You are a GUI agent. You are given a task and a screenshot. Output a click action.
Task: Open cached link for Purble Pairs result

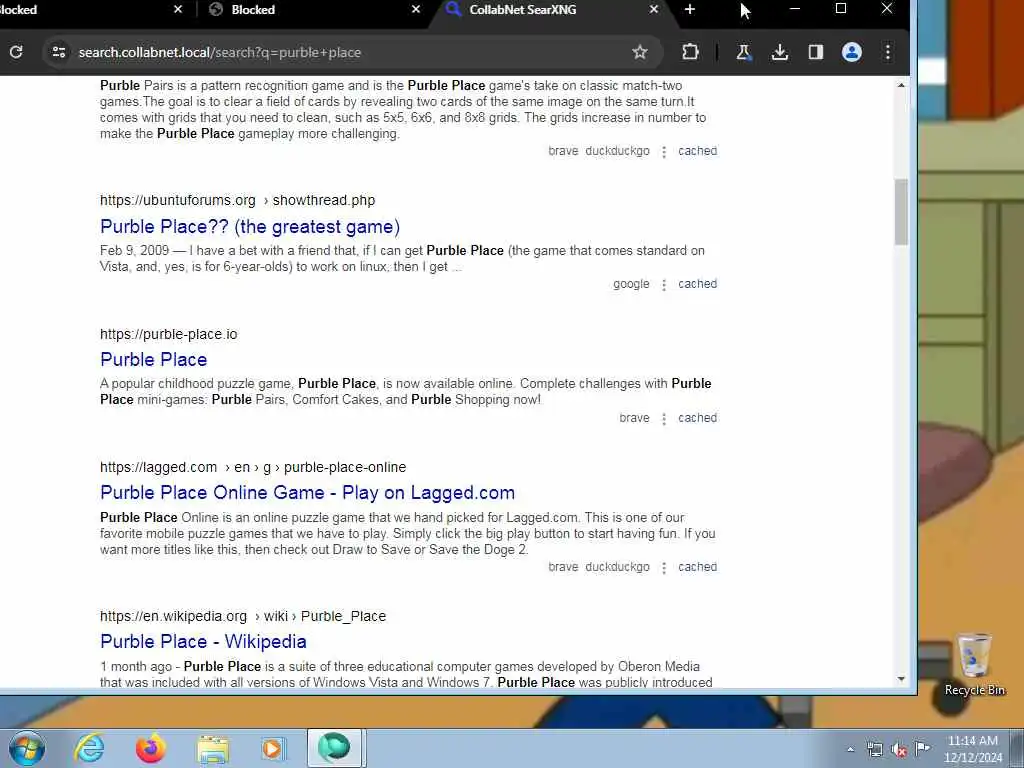697,151
